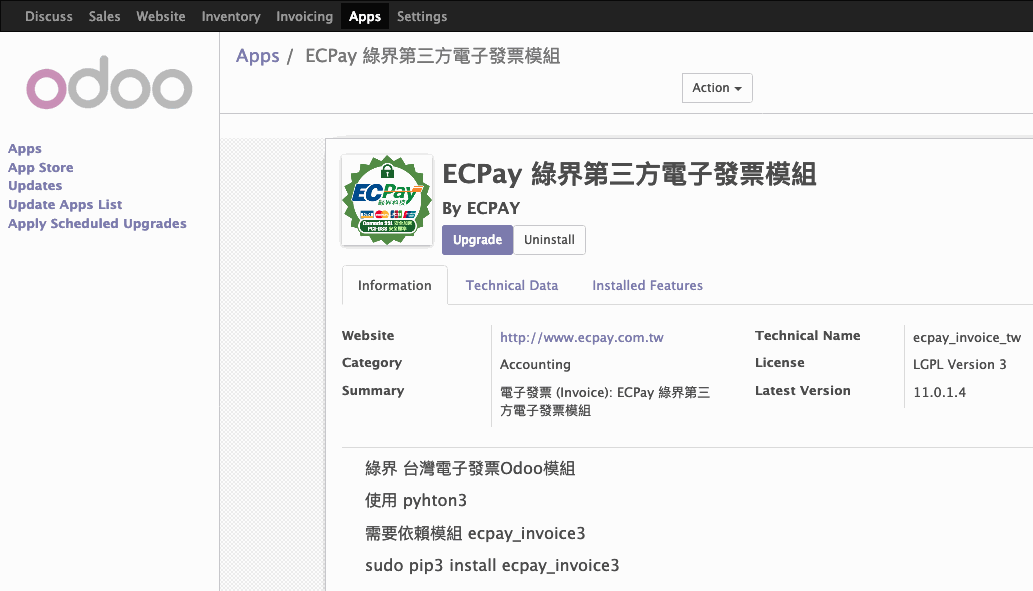Go to Apps in the sidebar
This screenshot has height=591, width=1033.
pos(25,149)
